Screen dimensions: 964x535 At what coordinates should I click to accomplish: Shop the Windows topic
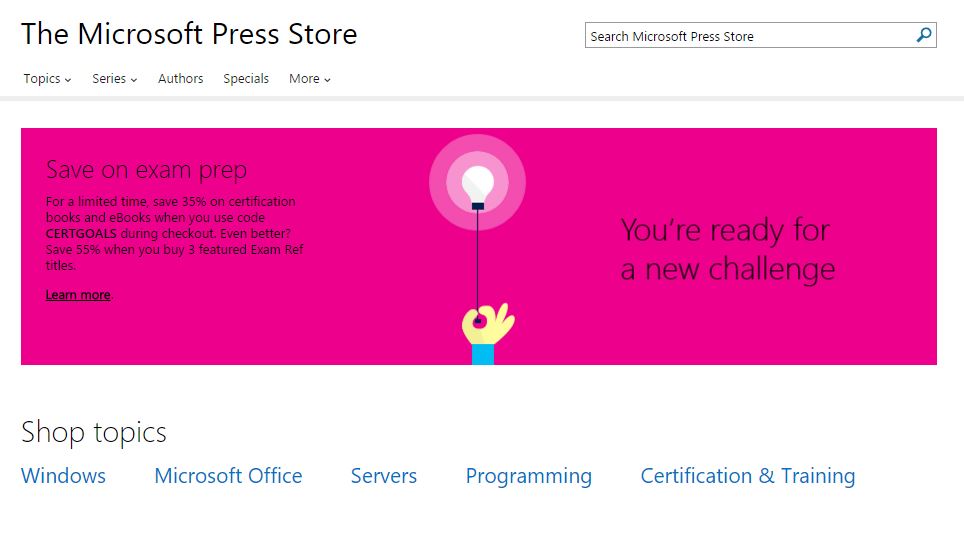click(63, 476)
